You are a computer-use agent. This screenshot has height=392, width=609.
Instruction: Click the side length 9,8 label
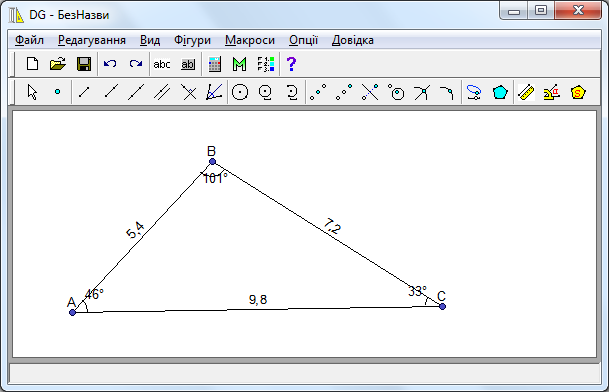pyautogui.click(x=258, y=300)
